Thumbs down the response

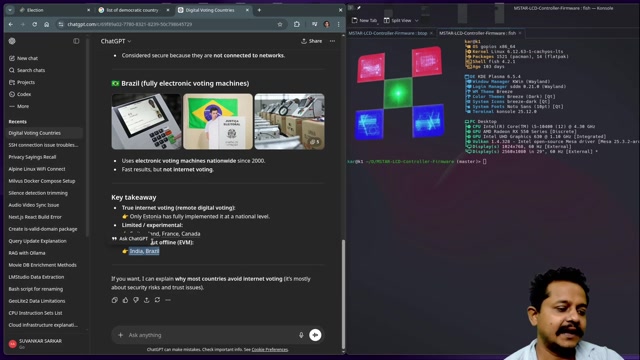[136, 300]
